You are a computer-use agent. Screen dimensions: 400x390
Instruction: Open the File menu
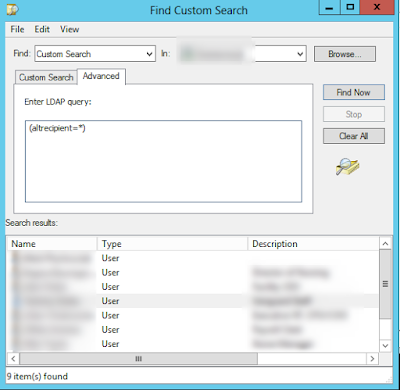[x=17, y=29]
